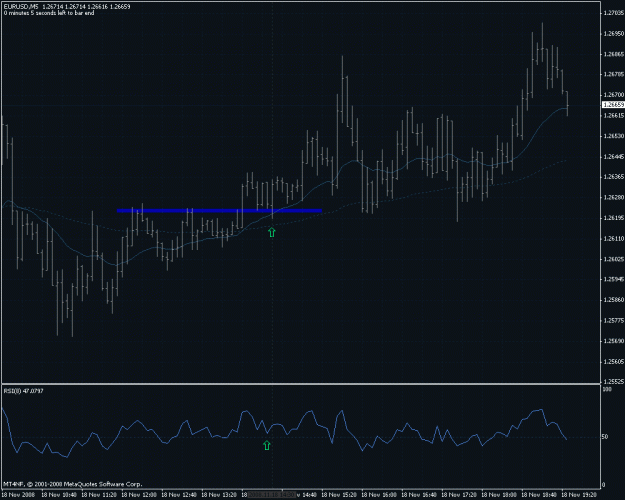Click the 1.25690 price axis label
625x500 pixels.
(x=614, y=341)
